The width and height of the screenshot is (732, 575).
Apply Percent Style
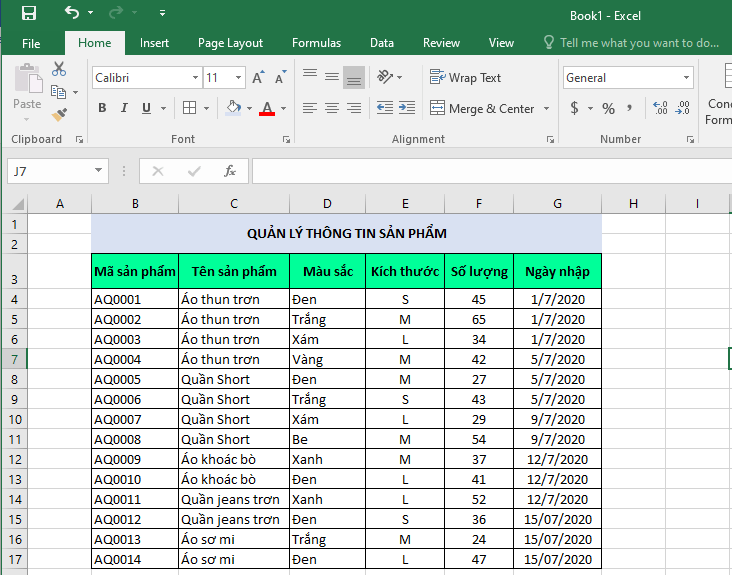tap(608, 108)
